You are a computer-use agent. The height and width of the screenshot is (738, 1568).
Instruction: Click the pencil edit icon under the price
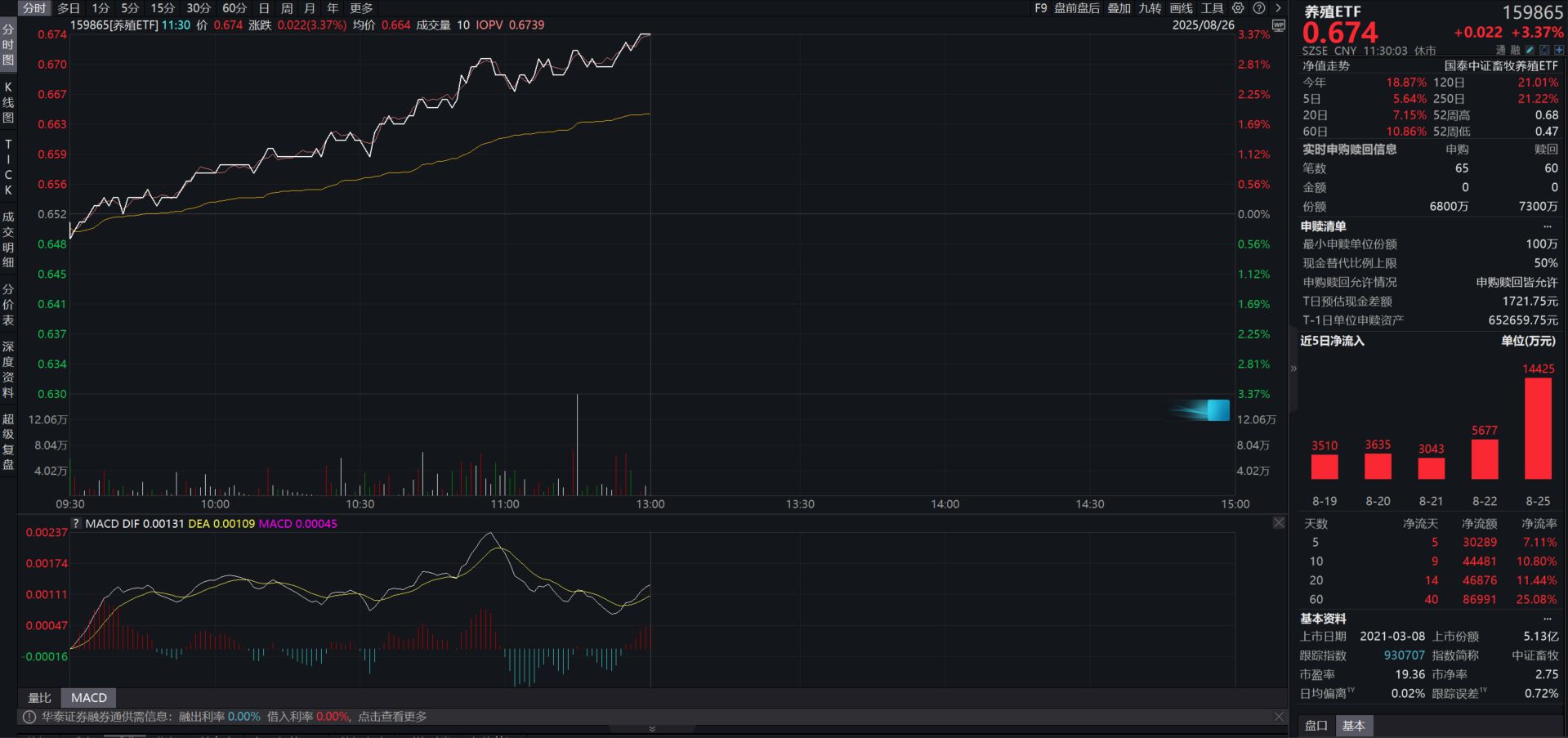[x=1530, y=51]
